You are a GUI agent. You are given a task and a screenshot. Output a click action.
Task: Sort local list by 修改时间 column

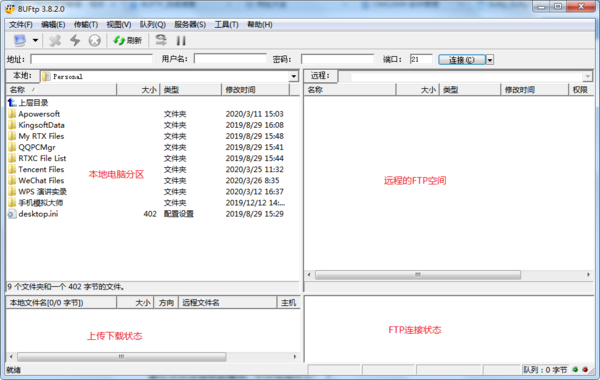click(x=255, y=90)
